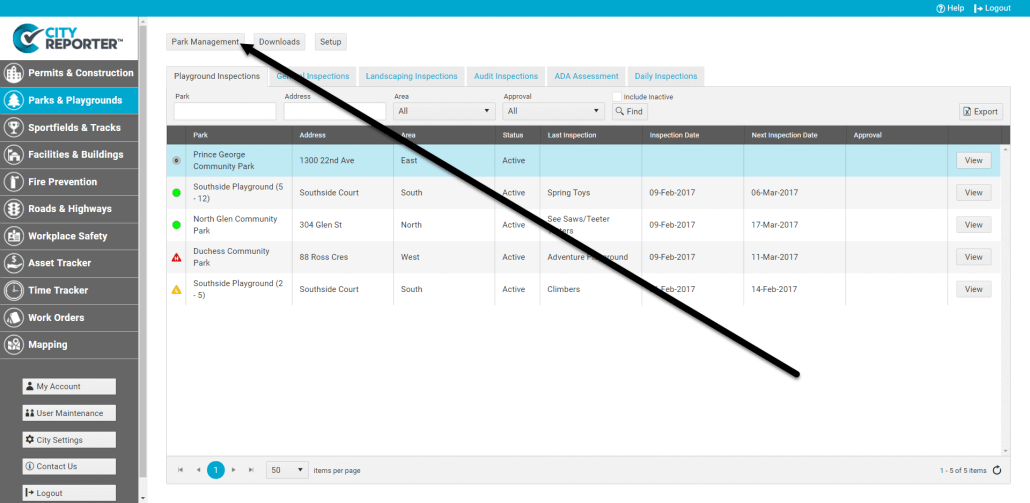The image size is (1030, 503).
Task: Open Asset Tracker sidebar icon
Action: pos(14,263)
